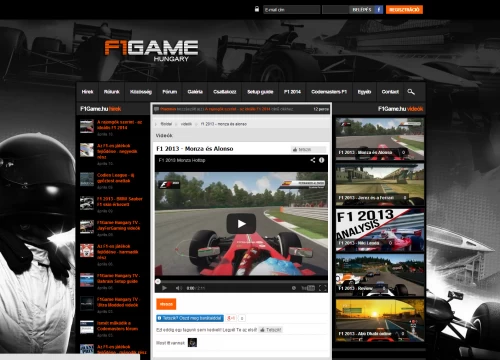Screen dimensions: 500x360
Task: Open the Fórum menu item
Action: 169,92
